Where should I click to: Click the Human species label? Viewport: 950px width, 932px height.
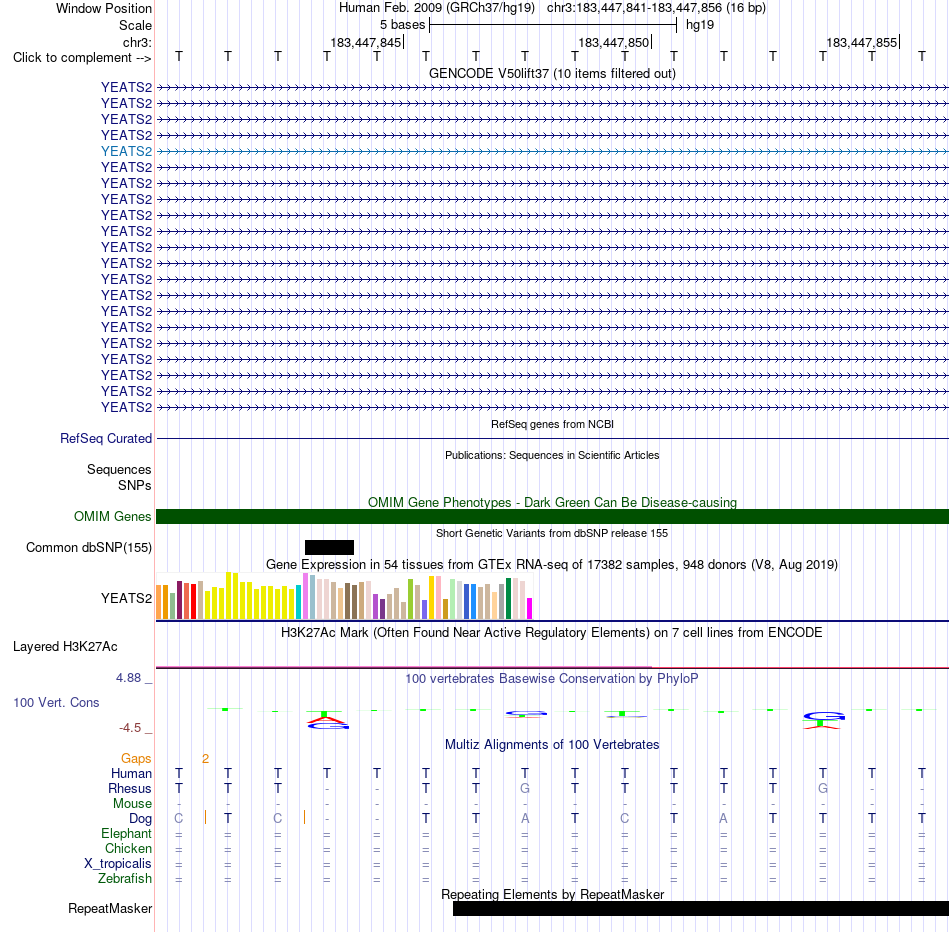(131, 774)
